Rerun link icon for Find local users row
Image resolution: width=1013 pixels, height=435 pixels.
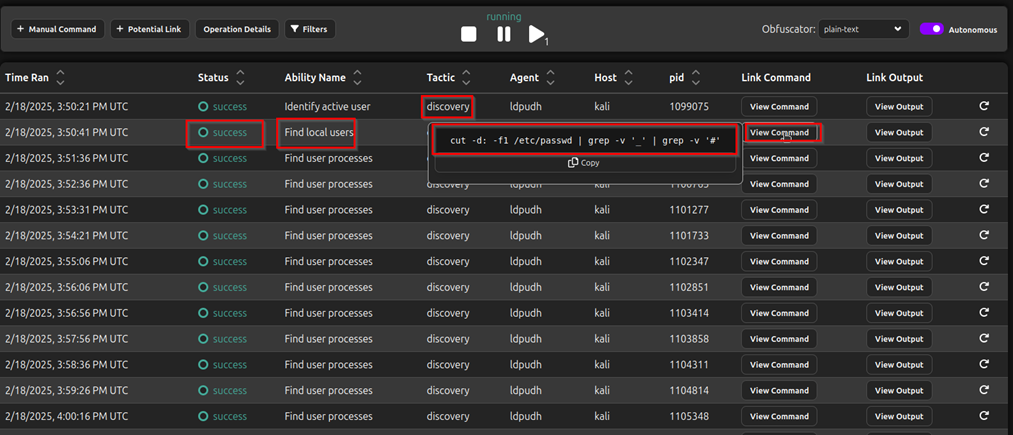pyautogui.click(x=984, y=132)
